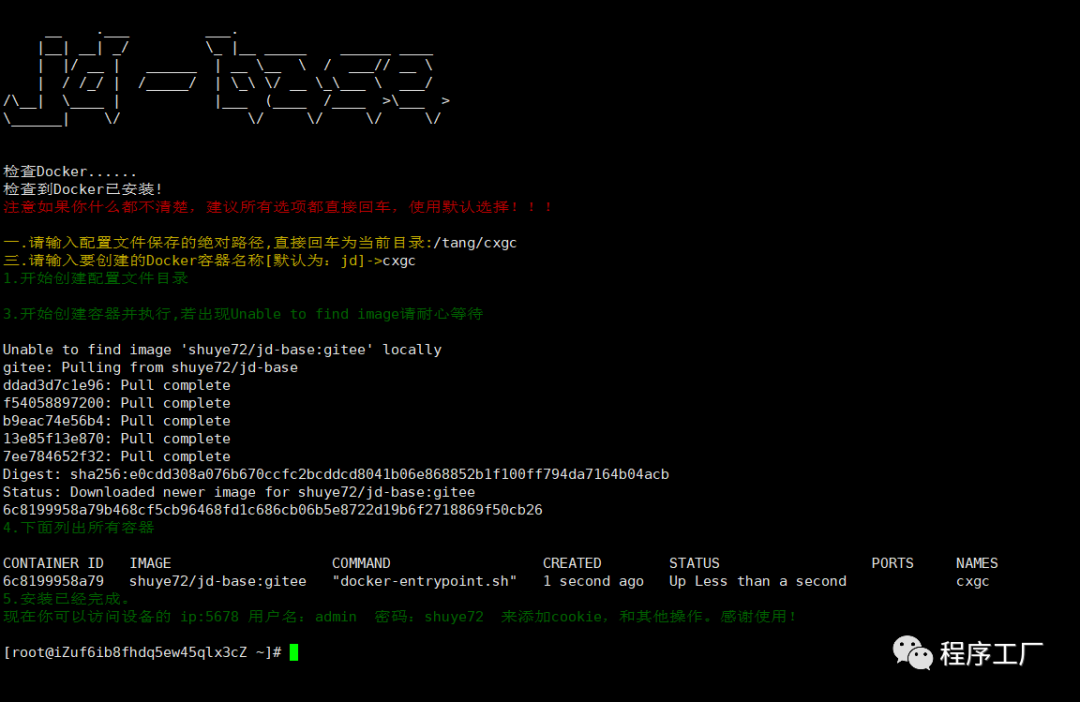This screenshot has height=702, width=1080.
Task: Click the container name 'cxgc' under NAMES
Action: pos(973,582)
